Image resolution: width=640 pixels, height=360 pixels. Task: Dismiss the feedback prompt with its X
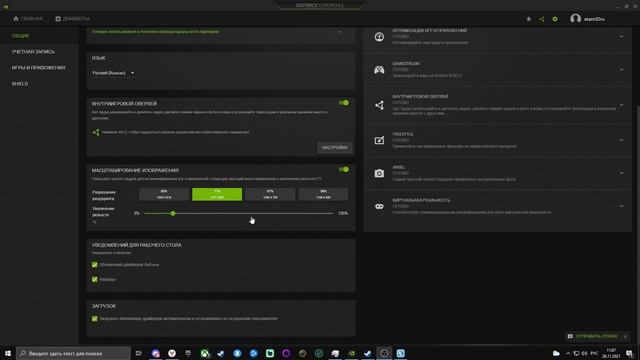(625, 336)
